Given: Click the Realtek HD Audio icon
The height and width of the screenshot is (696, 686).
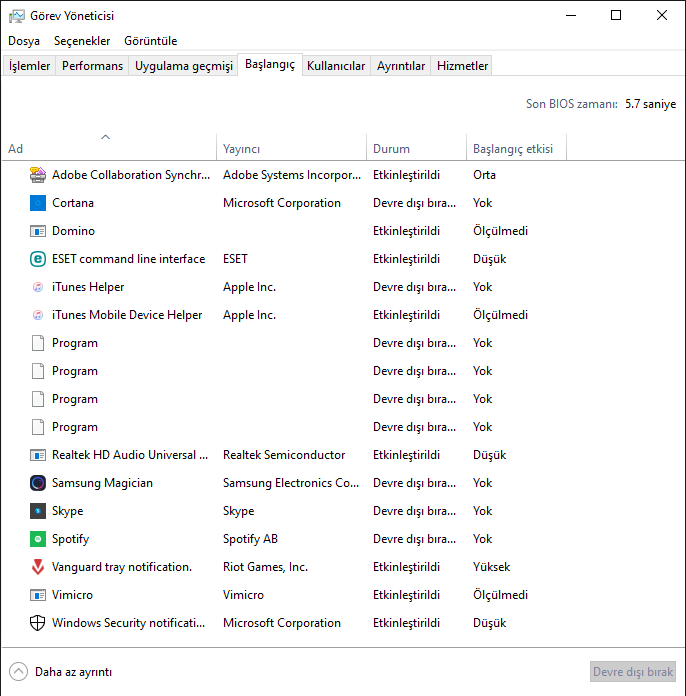Looking at the screenshot, I should [38, 455].
